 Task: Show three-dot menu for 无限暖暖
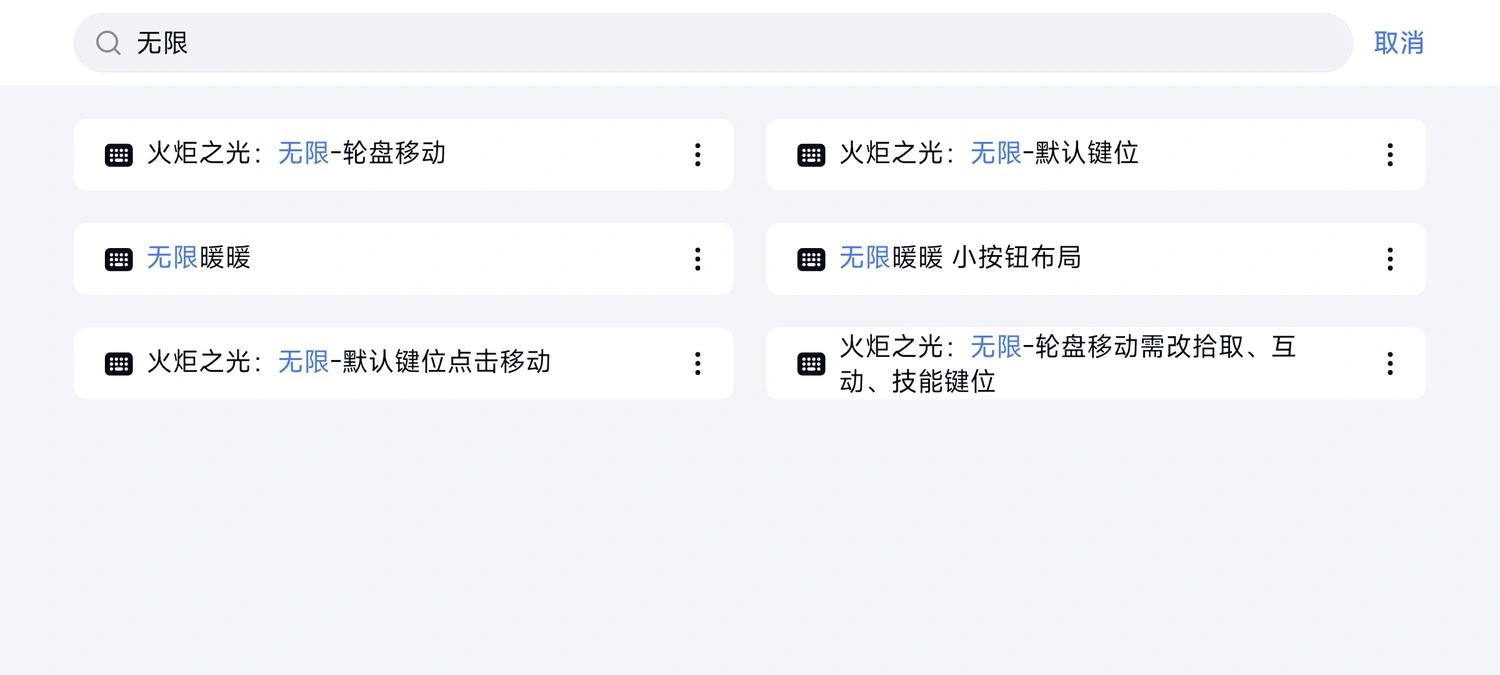point(697,259)
